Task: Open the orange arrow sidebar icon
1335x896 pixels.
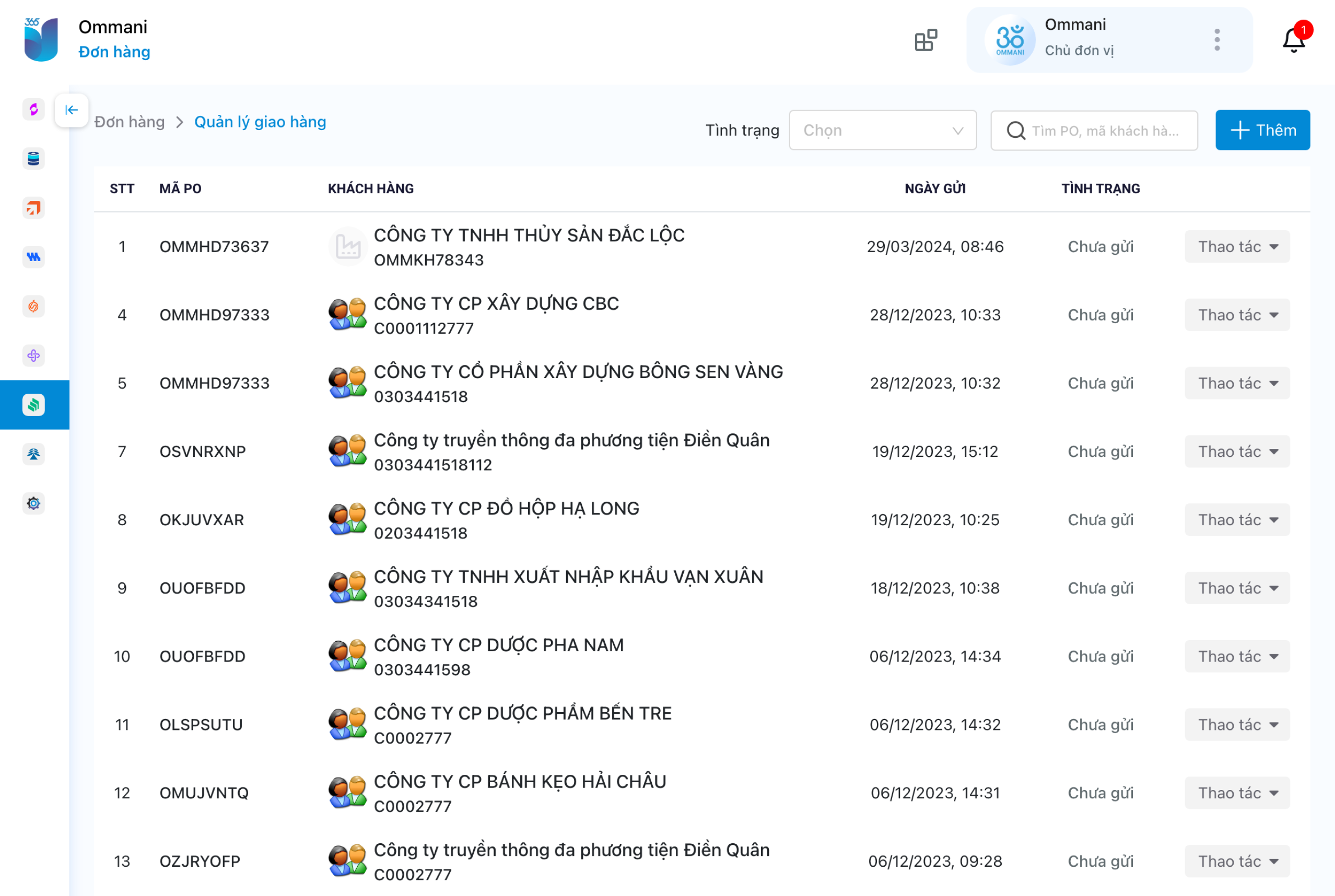Action: pyautogui.click(x=34, y=208)
